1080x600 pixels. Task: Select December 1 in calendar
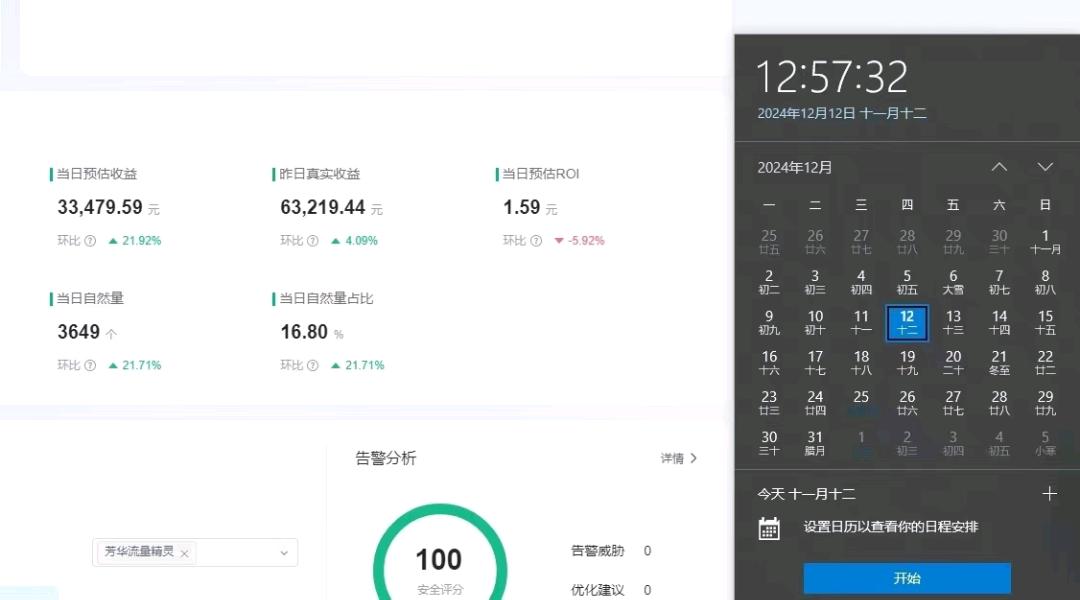(1045, 242)
